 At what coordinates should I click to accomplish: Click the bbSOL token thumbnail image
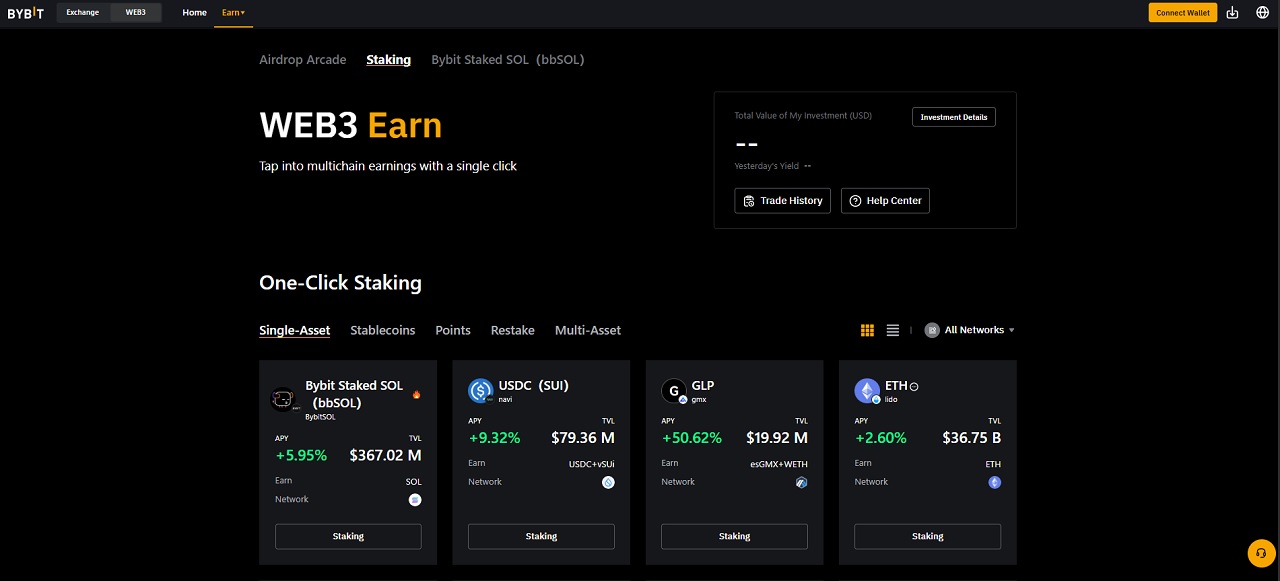click(283, 399)
